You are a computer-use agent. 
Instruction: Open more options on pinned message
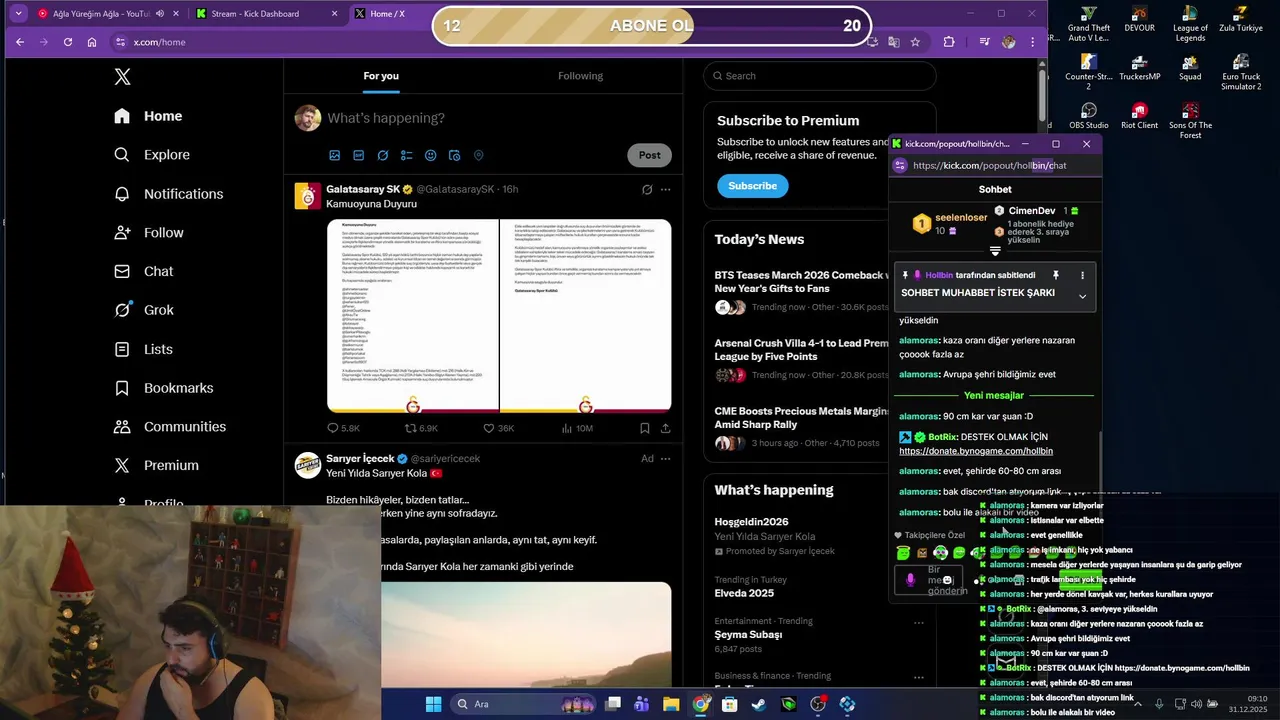1082,275
